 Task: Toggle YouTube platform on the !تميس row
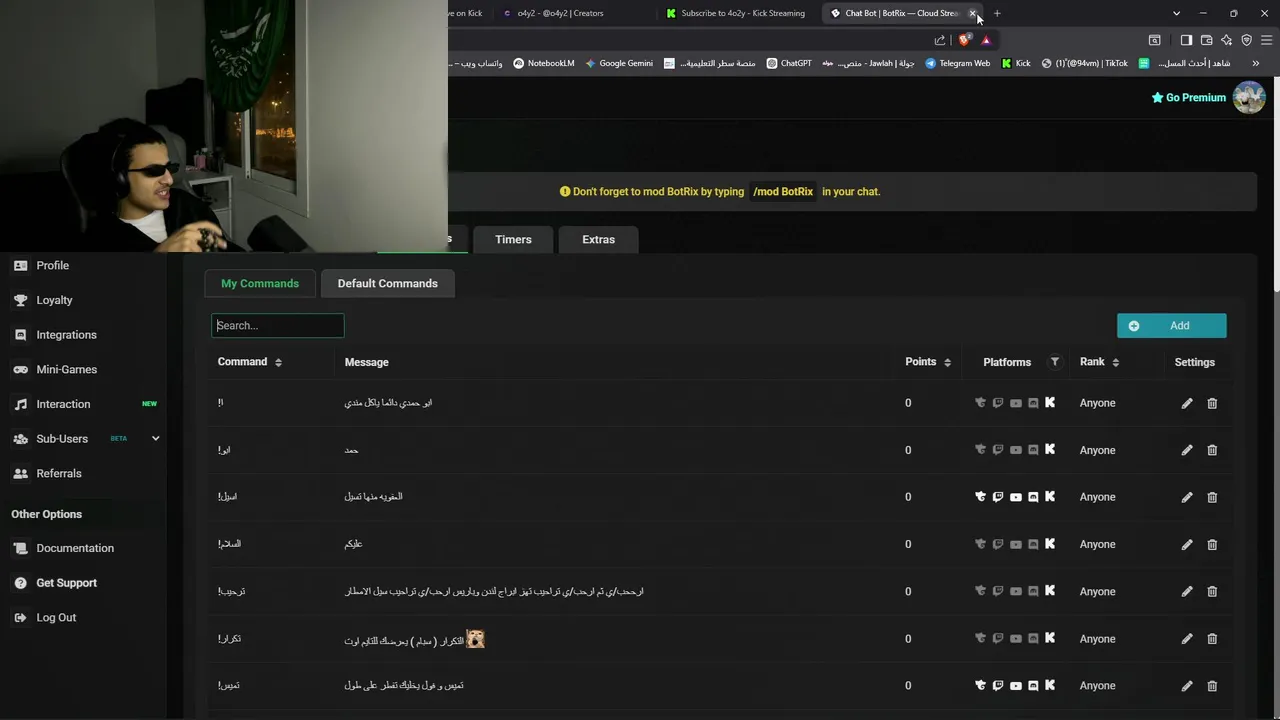[1016, 686]
